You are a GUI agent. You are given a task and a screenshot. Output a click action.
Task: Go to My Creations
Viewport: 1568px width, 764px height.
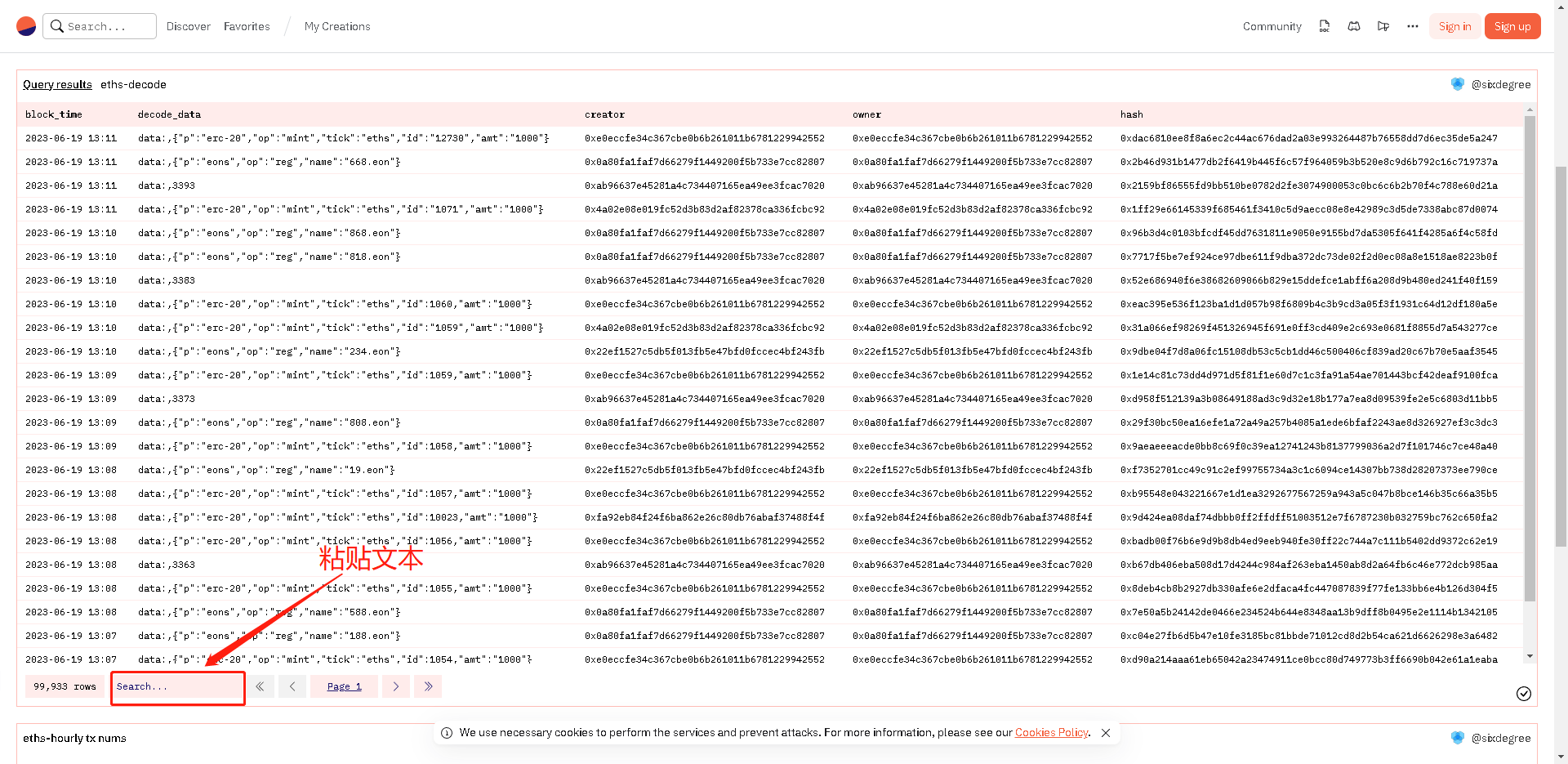[x=337, y=26]
